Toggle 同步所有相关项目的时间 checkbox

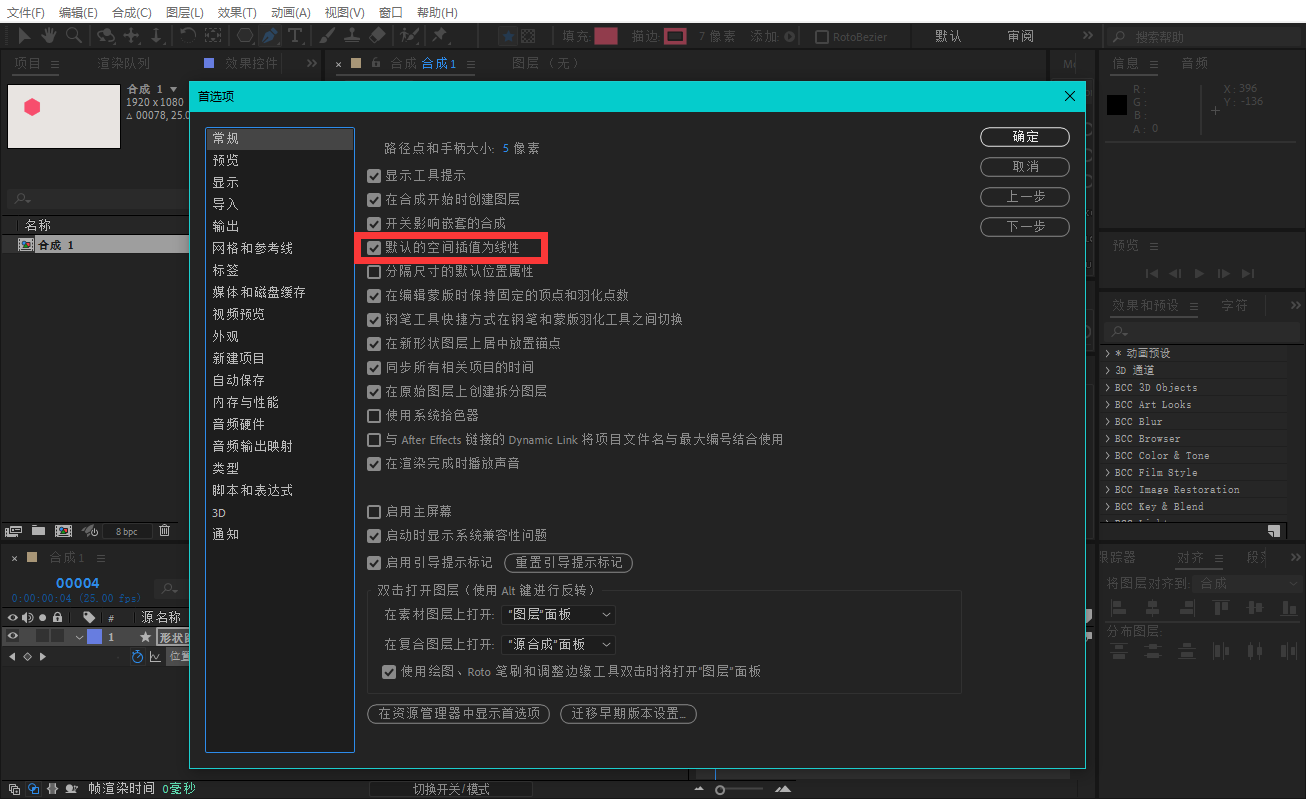click(374, 367)
